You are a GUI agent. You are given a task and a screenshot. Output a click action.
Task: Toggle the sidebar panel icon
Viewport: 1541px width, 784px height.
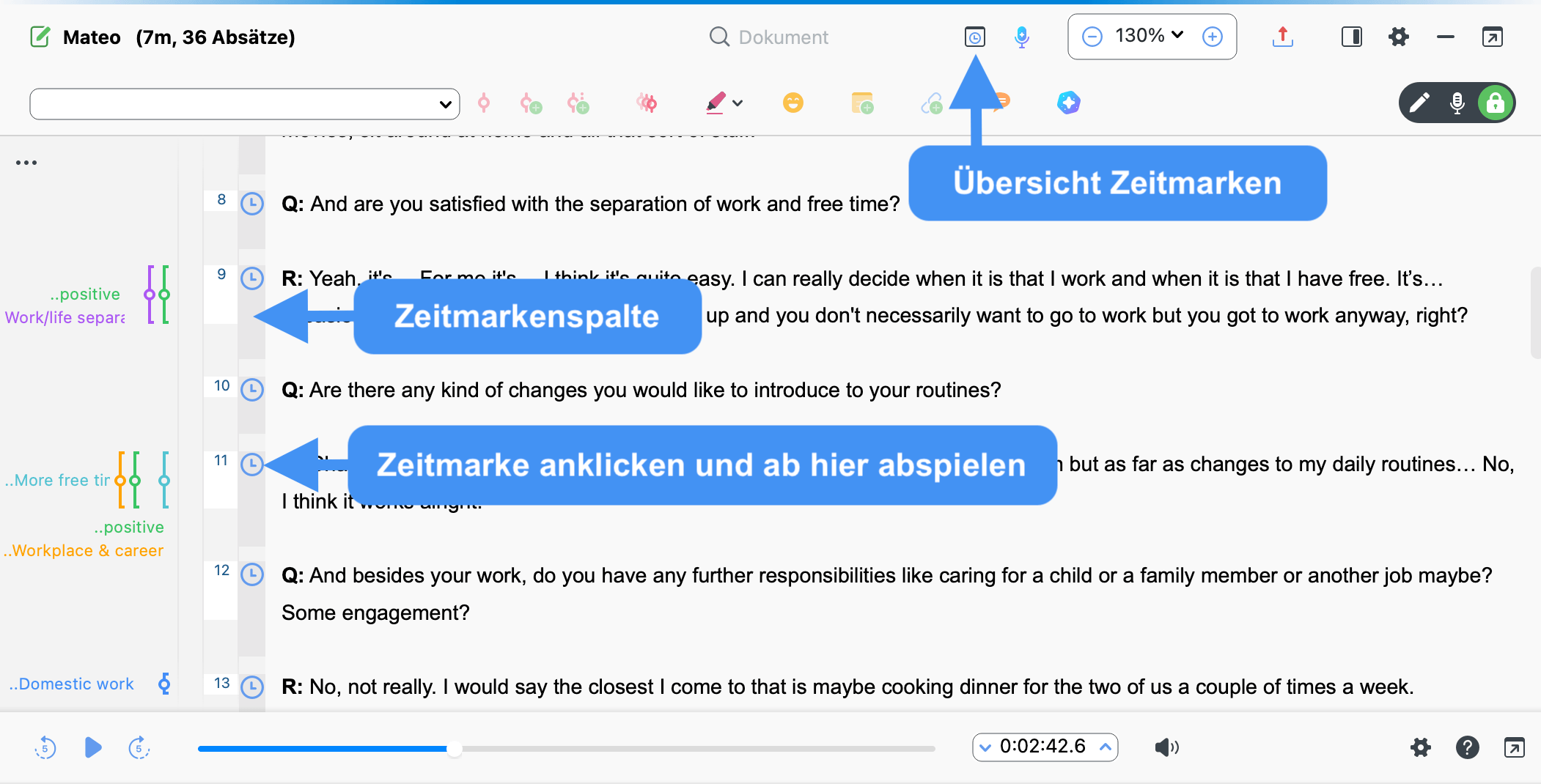1352,37
